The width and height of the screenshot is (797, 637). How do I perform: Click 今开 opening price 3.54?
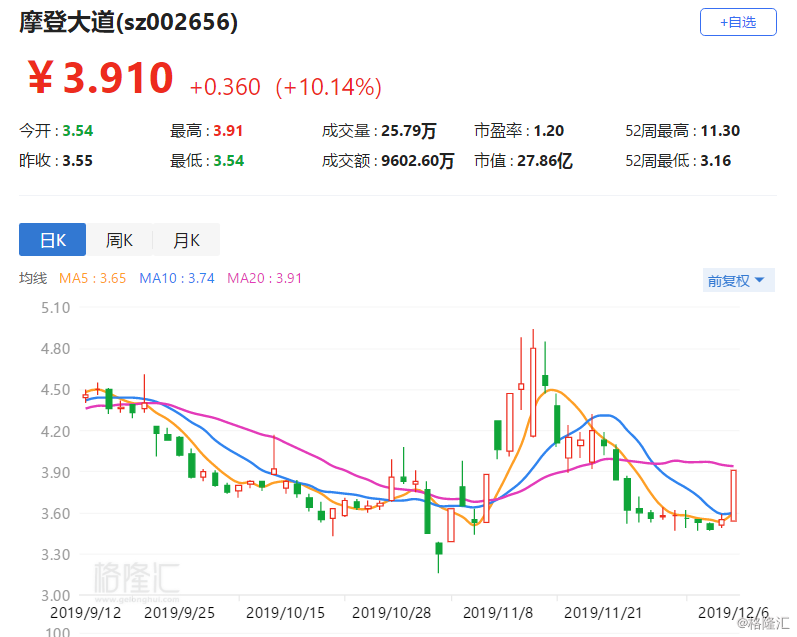coord(78,131)
